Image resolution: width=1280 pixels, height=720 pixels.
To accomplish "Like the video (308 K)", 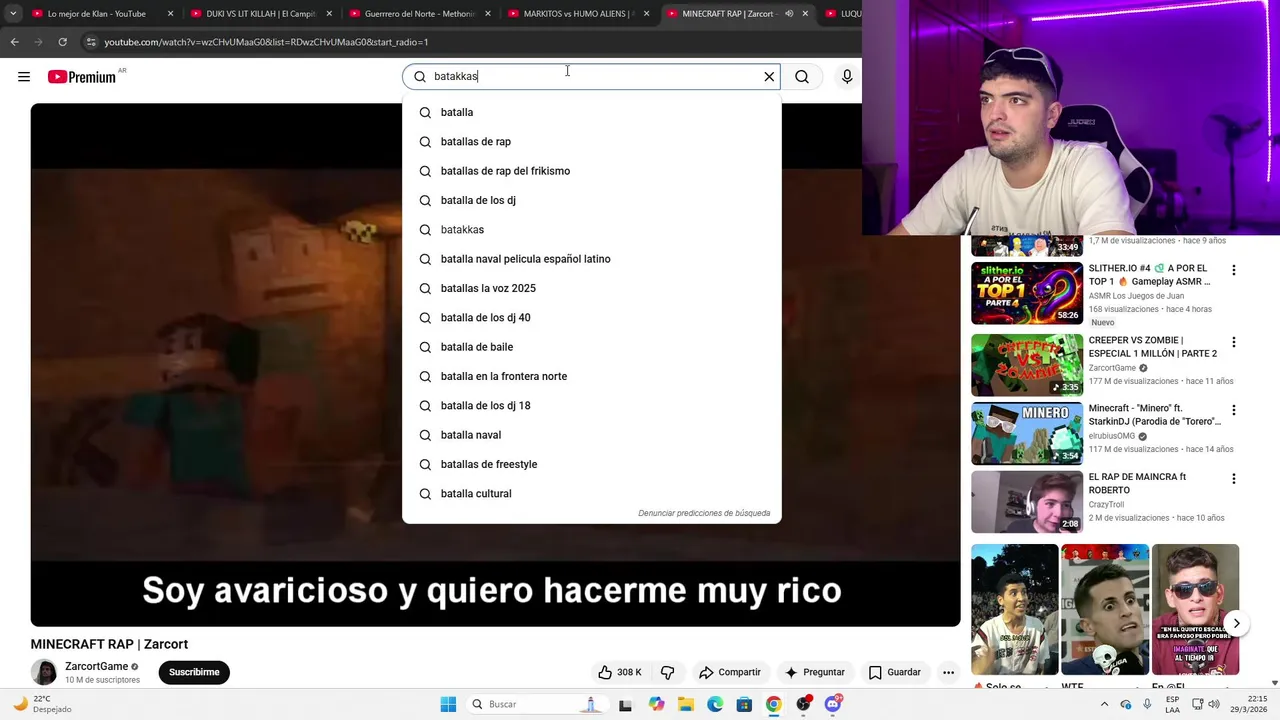I will coord(620,672).
